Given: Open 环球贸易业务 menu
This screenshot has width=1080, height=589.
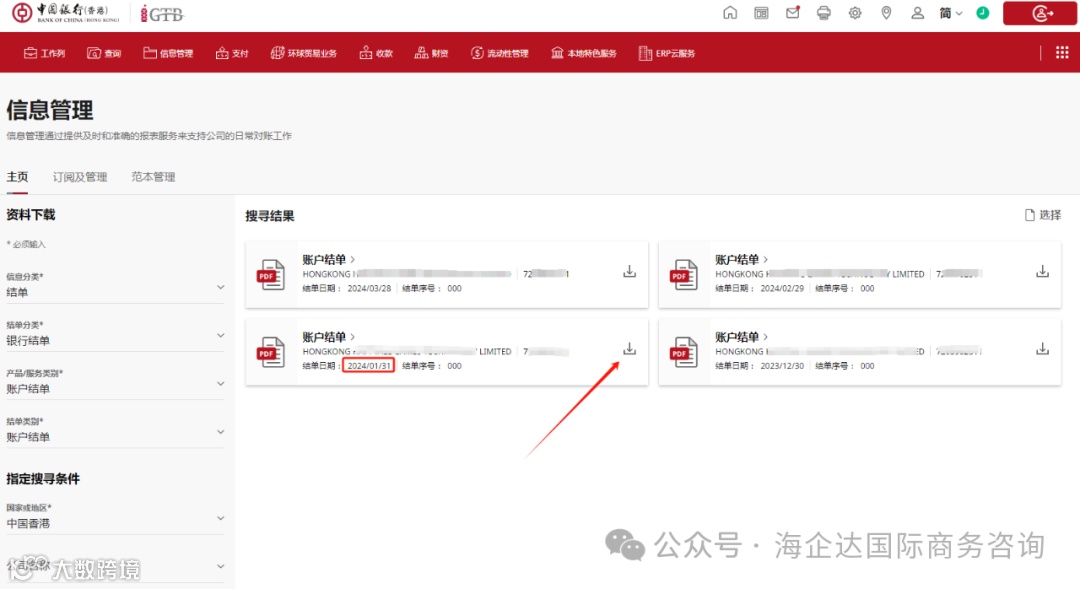Looking at the screenshot, I should click(304, 53).
